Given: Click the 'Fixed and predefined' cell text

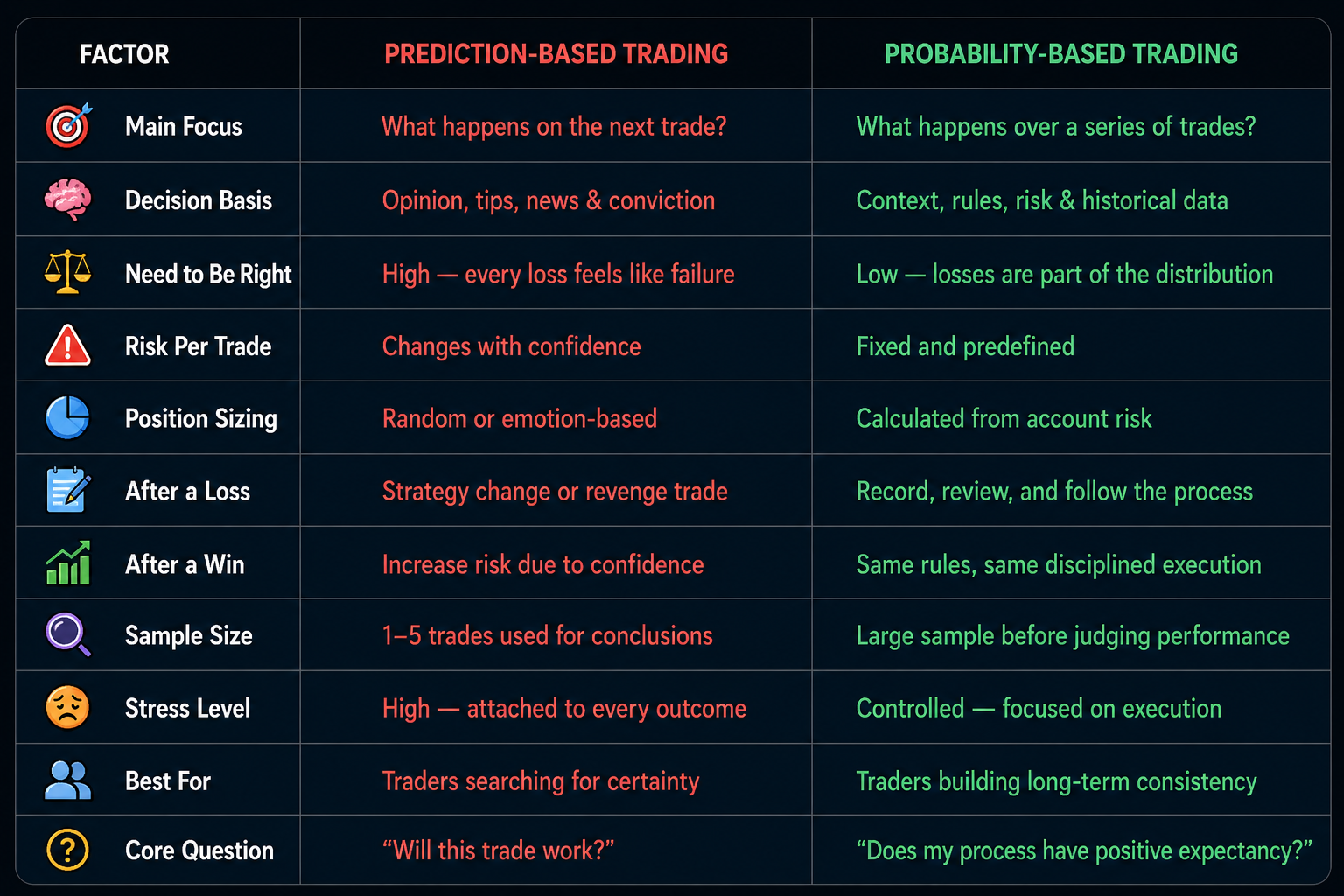Looking at the screenshot, I should click(965, 346).
